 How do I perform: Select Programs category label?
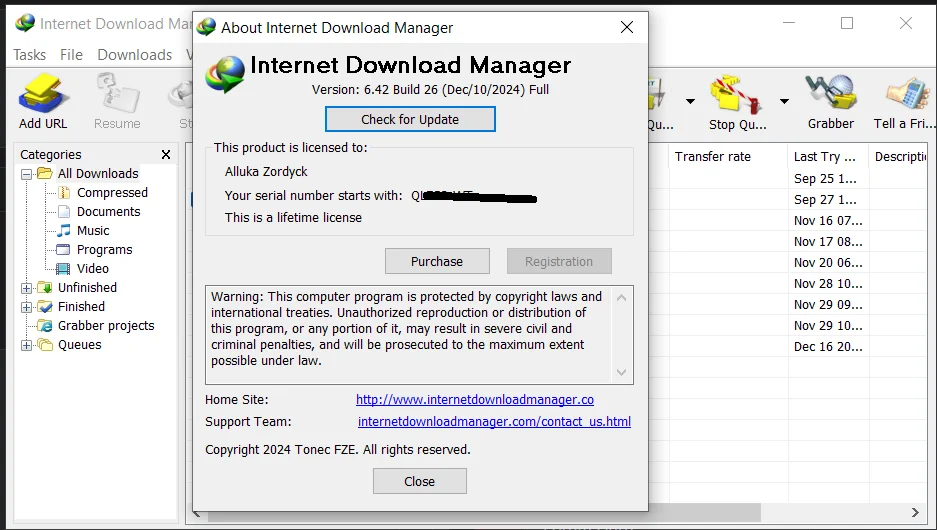pos(105,250)
